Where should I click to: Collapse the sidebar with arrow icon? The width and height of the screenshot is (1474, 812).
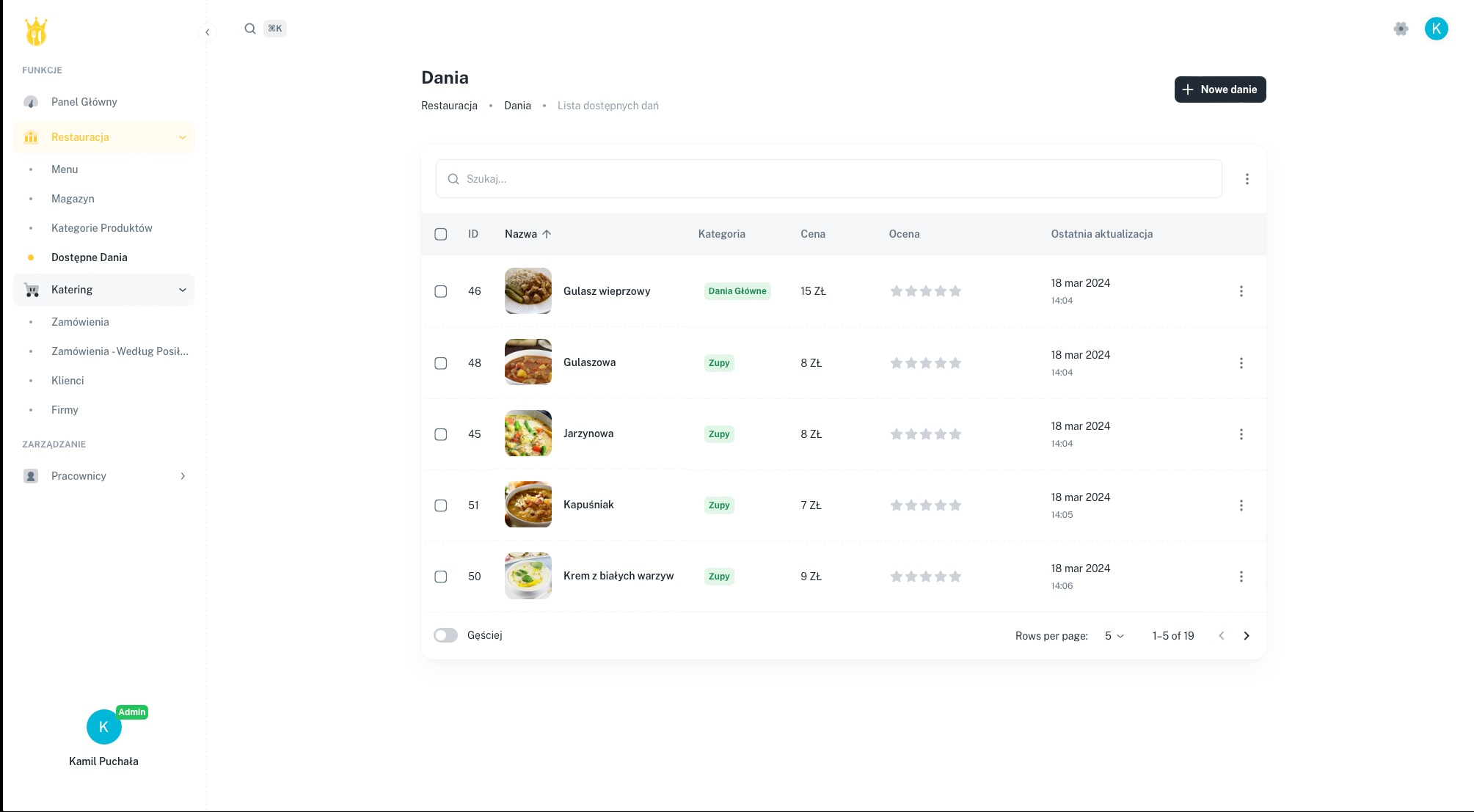(208, 32)
